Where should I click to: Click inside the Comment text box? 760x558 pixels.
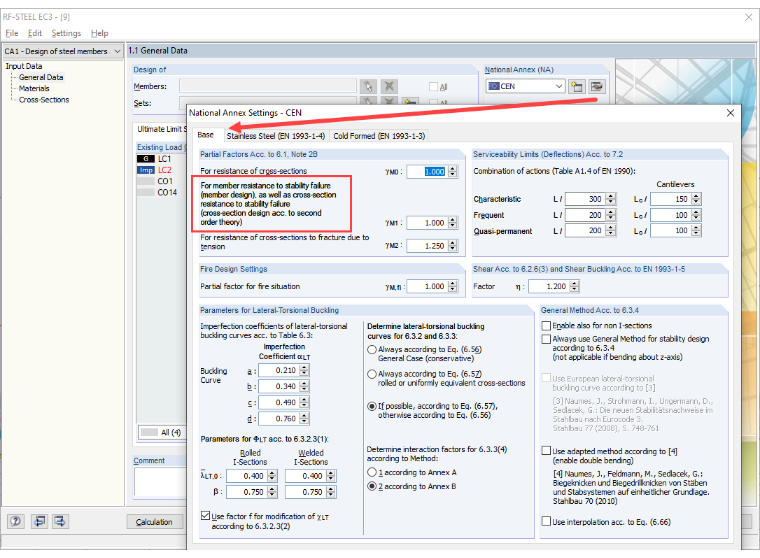(160, 481)
